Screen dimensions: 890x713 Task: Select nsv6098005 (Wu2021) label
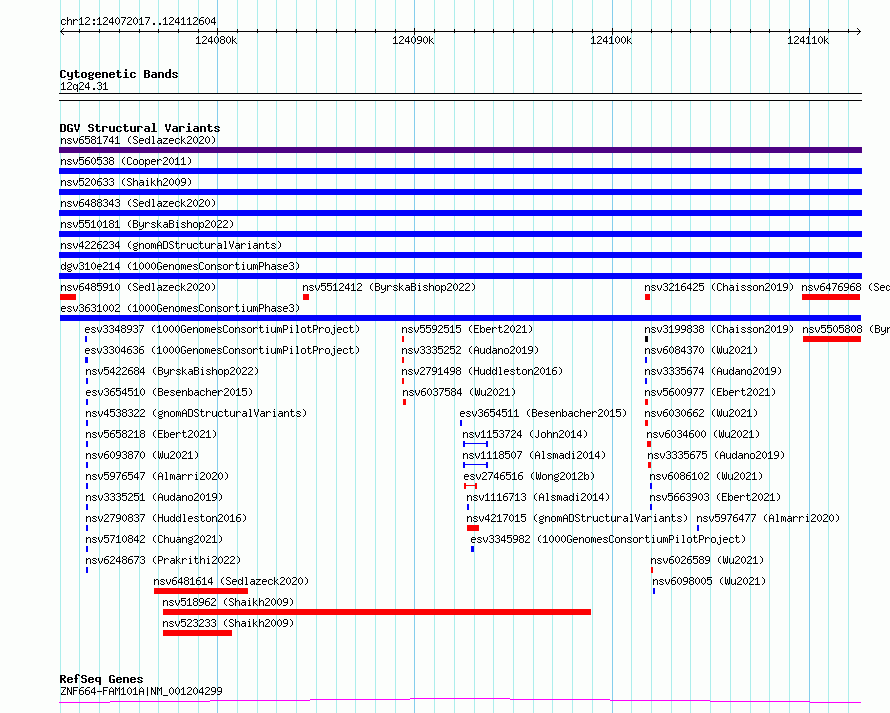coord(709,581)
